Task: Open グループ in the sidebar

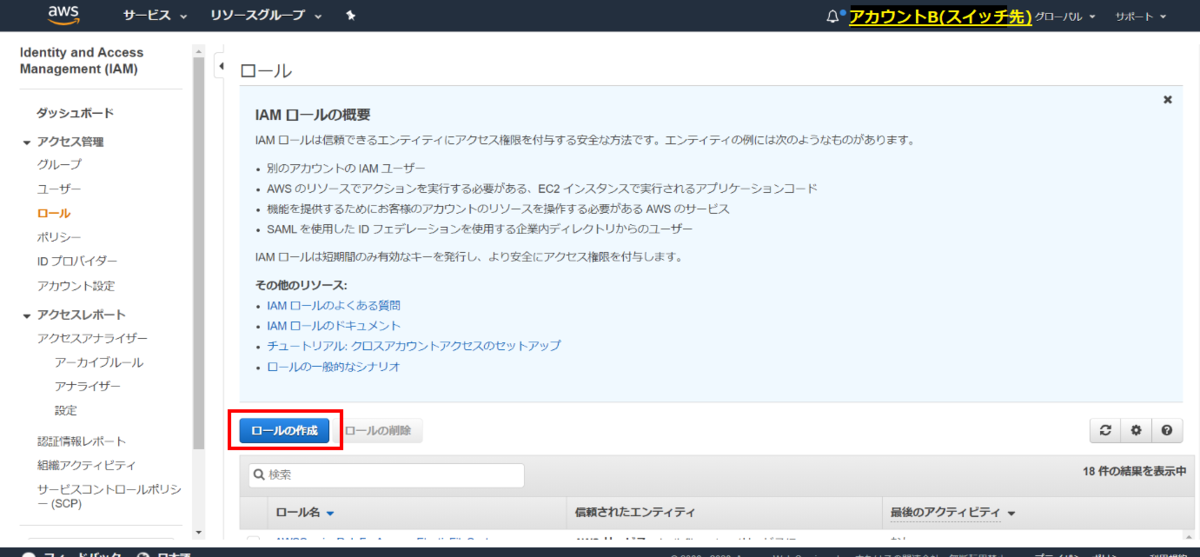Action: point(59,164)
